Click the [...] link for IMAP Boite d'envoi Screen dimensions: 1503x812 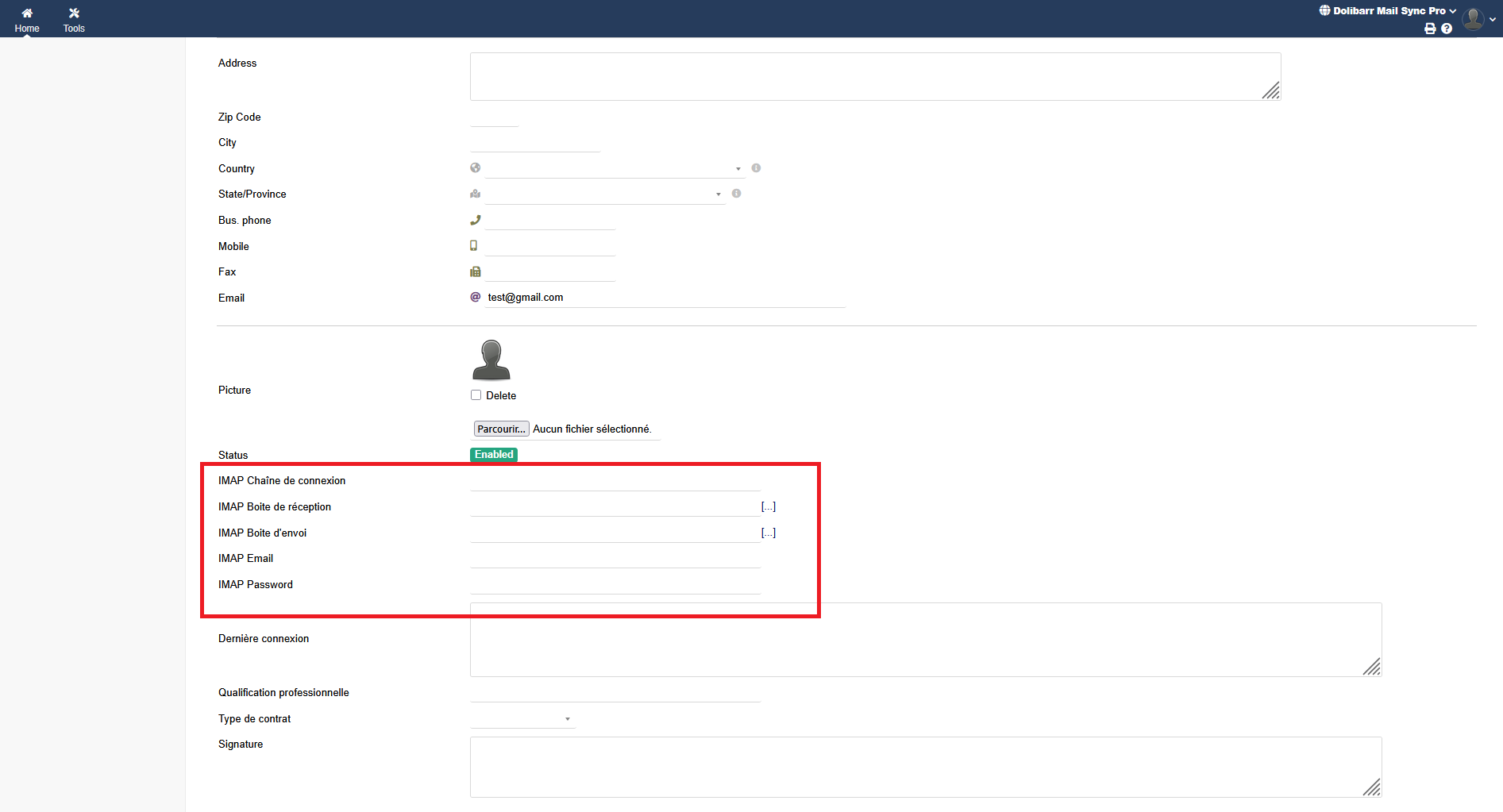coord(769,533)
